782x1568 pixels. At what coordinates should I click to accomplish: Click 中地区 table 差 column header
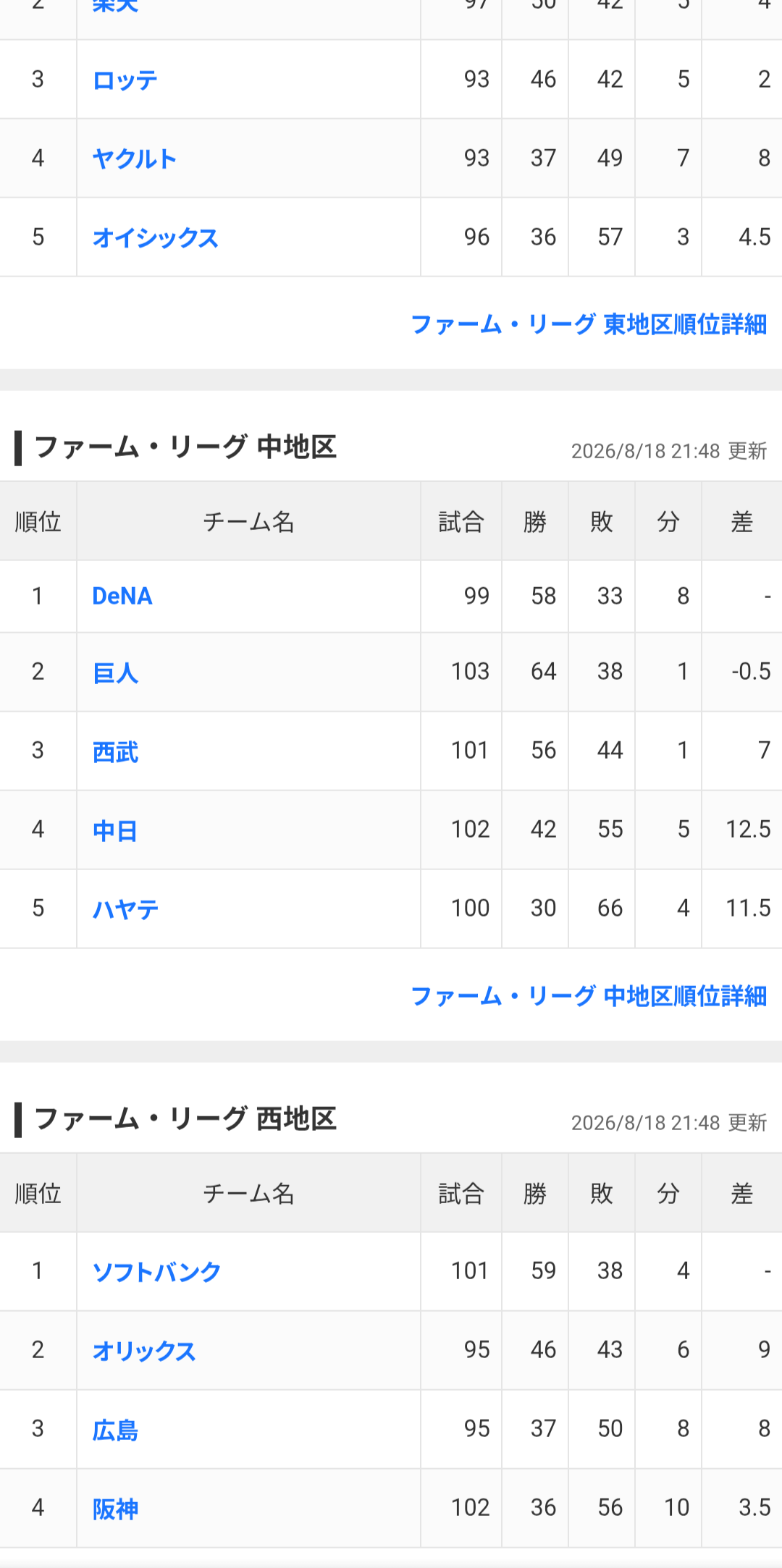tap(742, 521)
